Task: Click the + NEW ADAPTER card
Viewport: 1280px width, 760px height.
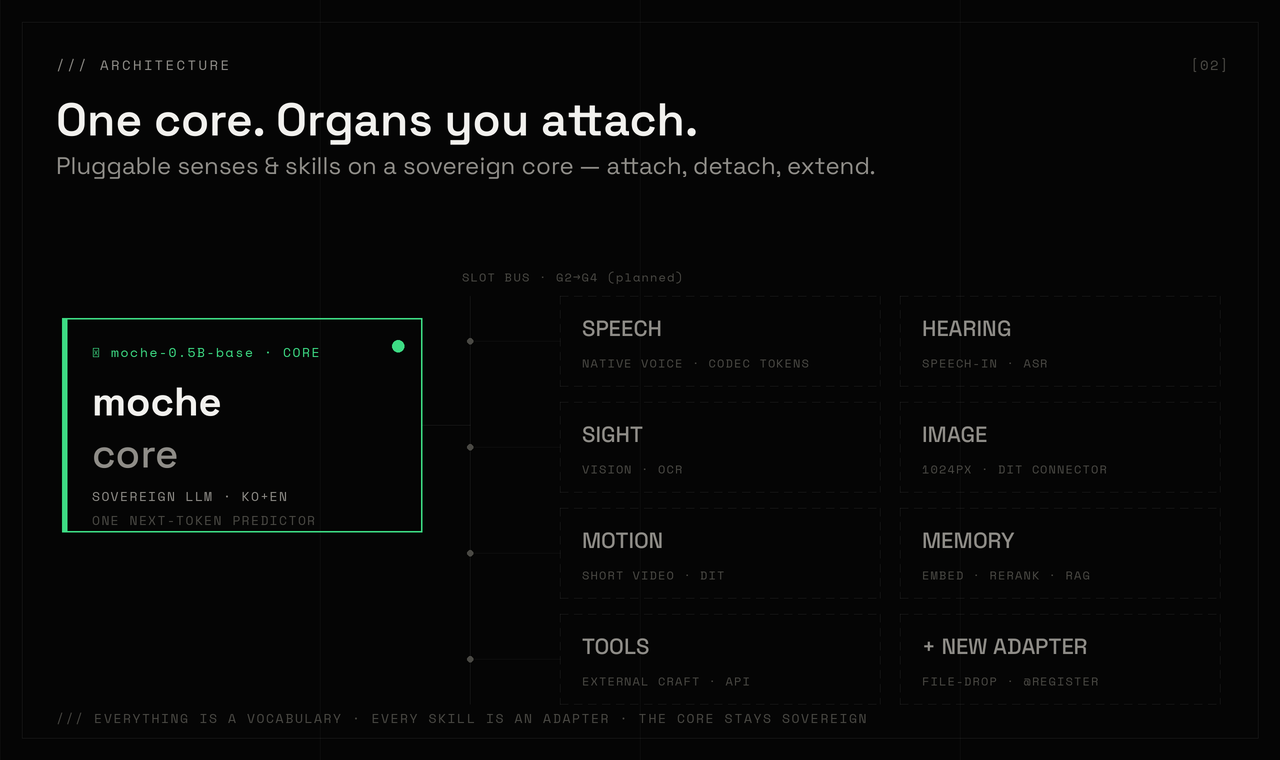Action: (1060, 659)
